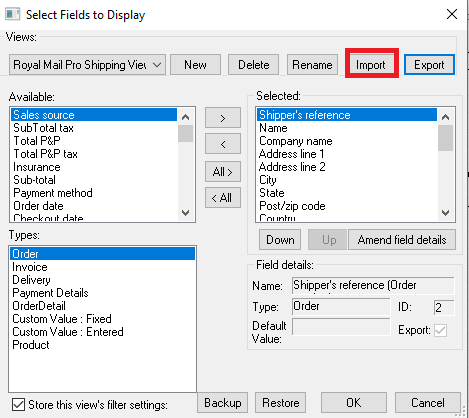Click the Amend field details button

pyautogui.click(x=402, y=240)
